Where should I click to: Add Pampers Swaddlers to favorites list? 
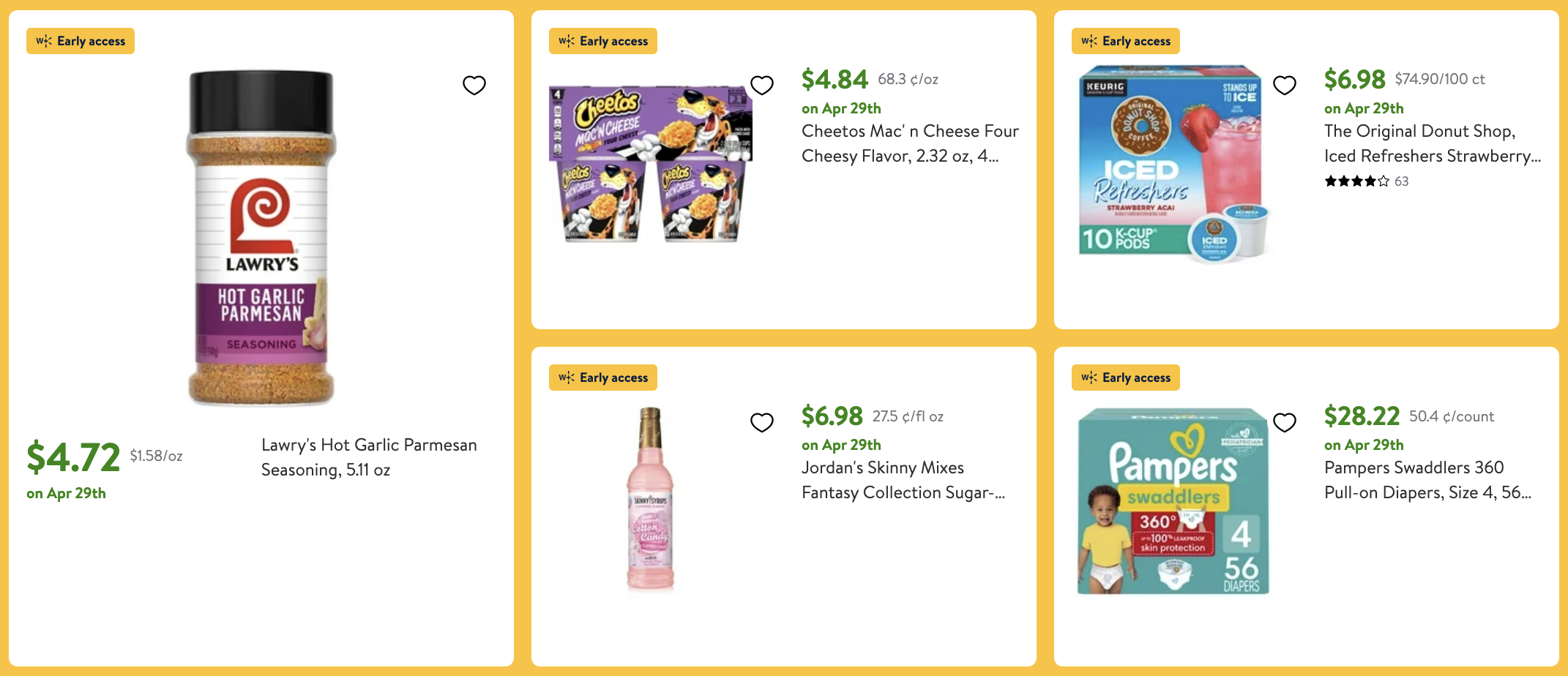[x=1285, y=422]
